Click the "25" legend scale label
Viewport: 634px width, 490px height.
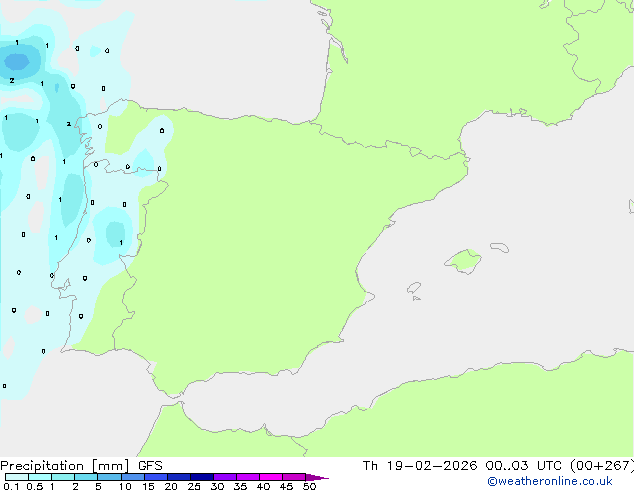point(194,486)
